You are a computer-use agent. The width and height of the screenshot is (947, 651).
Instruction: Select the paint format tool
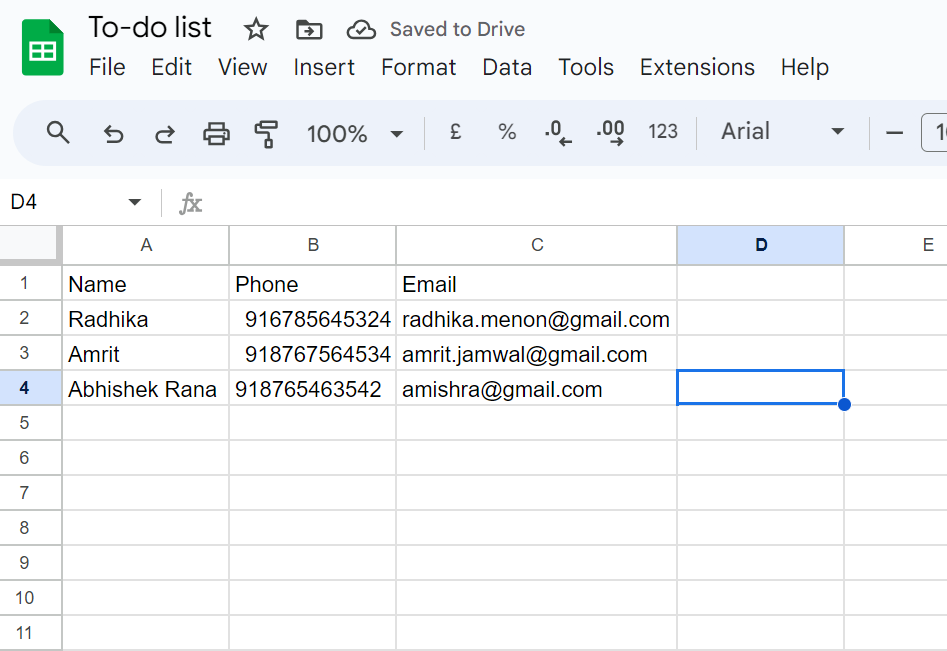click(x=266, y=133)
